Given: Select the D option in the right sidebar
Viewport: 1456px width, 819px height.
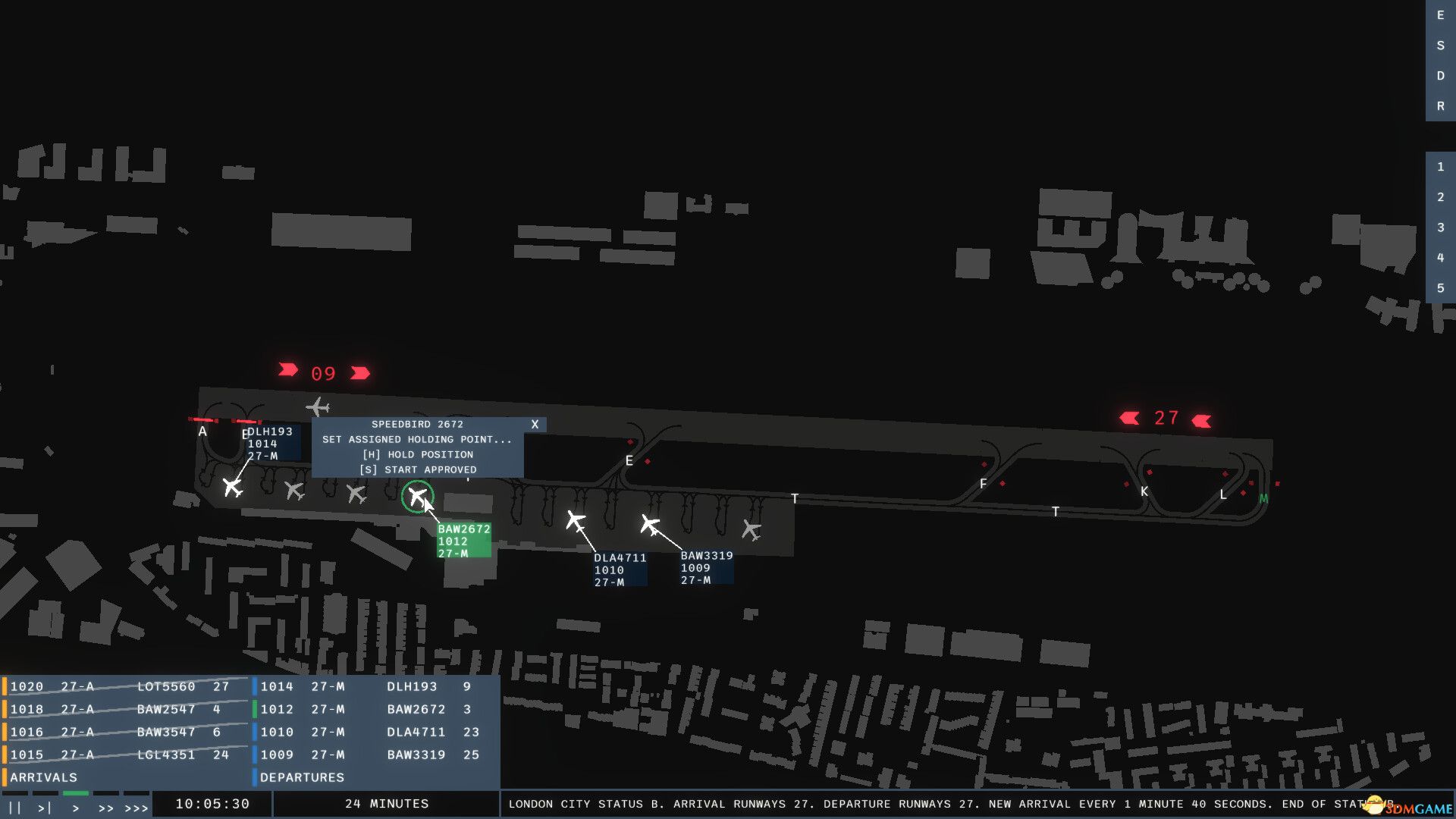Looking at the screenshot, I should coord(1439,75).
